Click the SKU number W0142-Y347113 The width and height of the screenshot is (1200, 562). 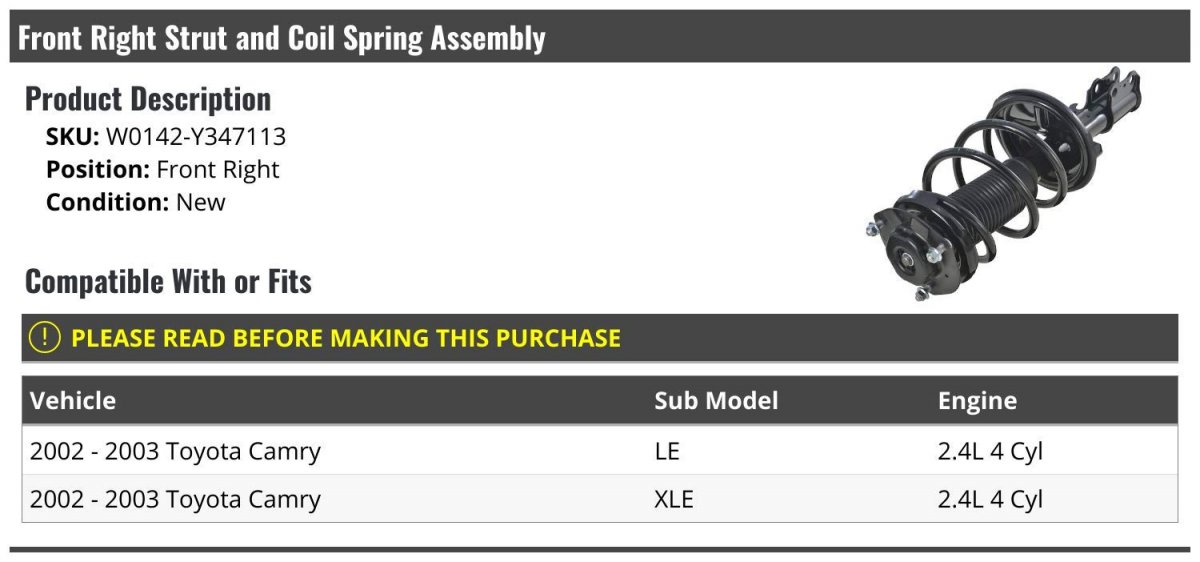[196, 136]
